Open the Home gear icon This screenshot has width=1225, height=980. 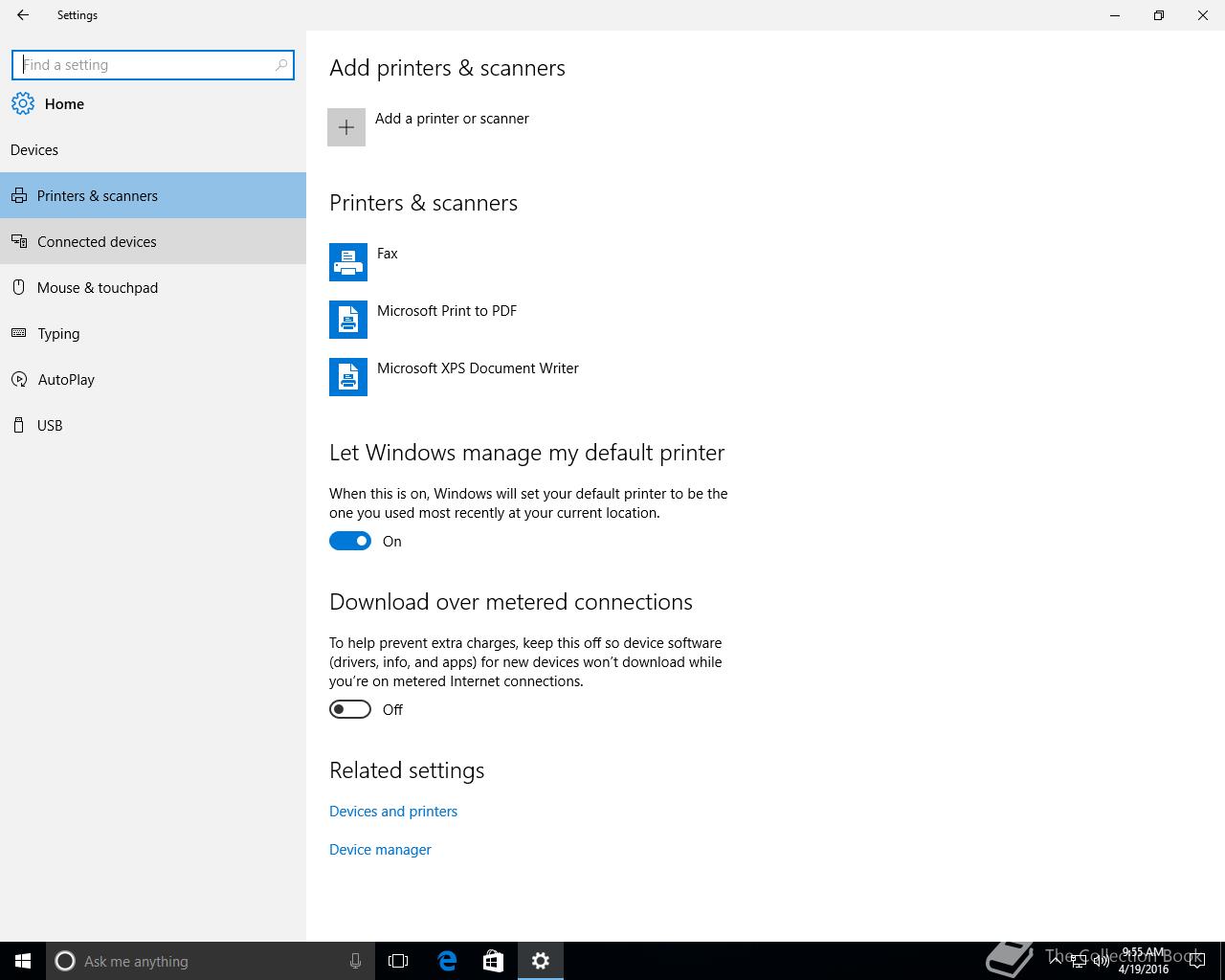23,103
